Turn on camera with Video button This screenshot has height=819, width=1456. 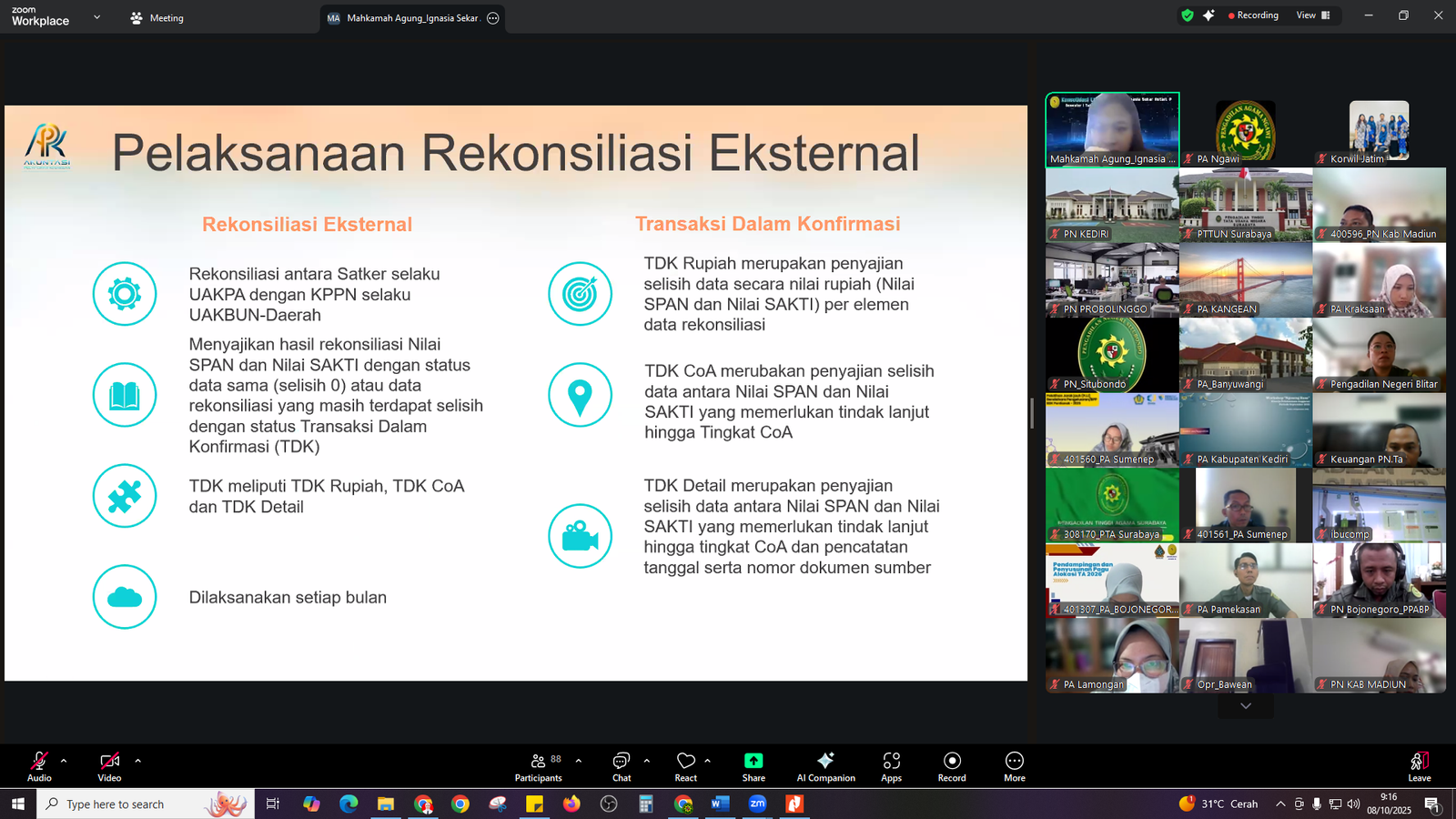pyautogui.click(x=109, y=762)
